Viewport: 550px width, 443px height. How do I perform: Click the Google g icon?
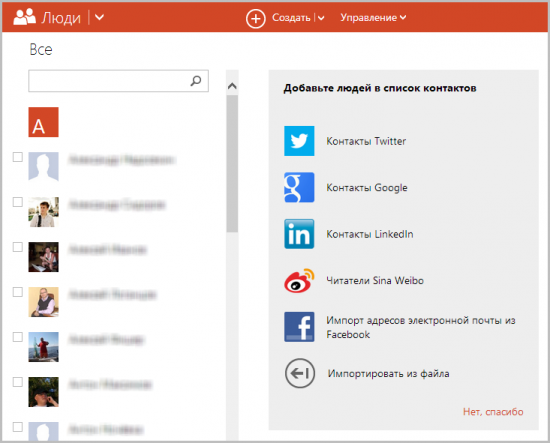(x=299, y=187)
